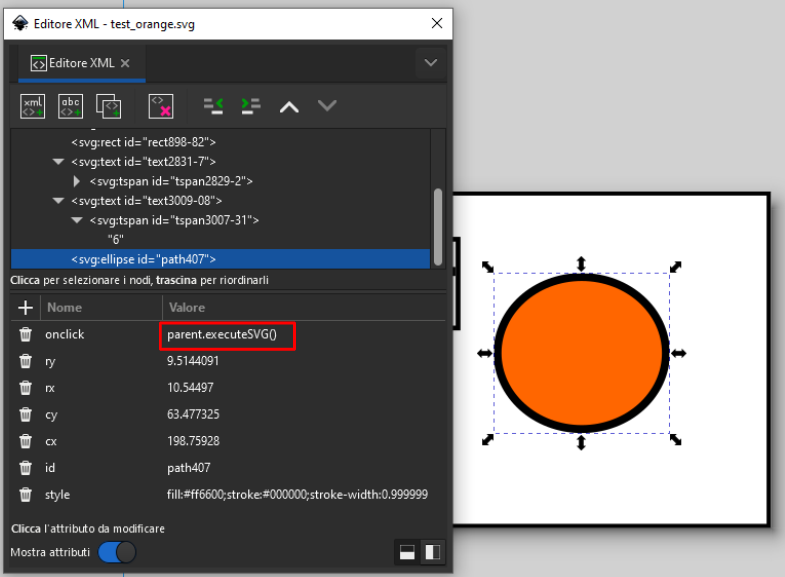This screenshot has height=577, width=785.
Task: Expand the tspan2829-2 tree node
Action: (78, 181)
